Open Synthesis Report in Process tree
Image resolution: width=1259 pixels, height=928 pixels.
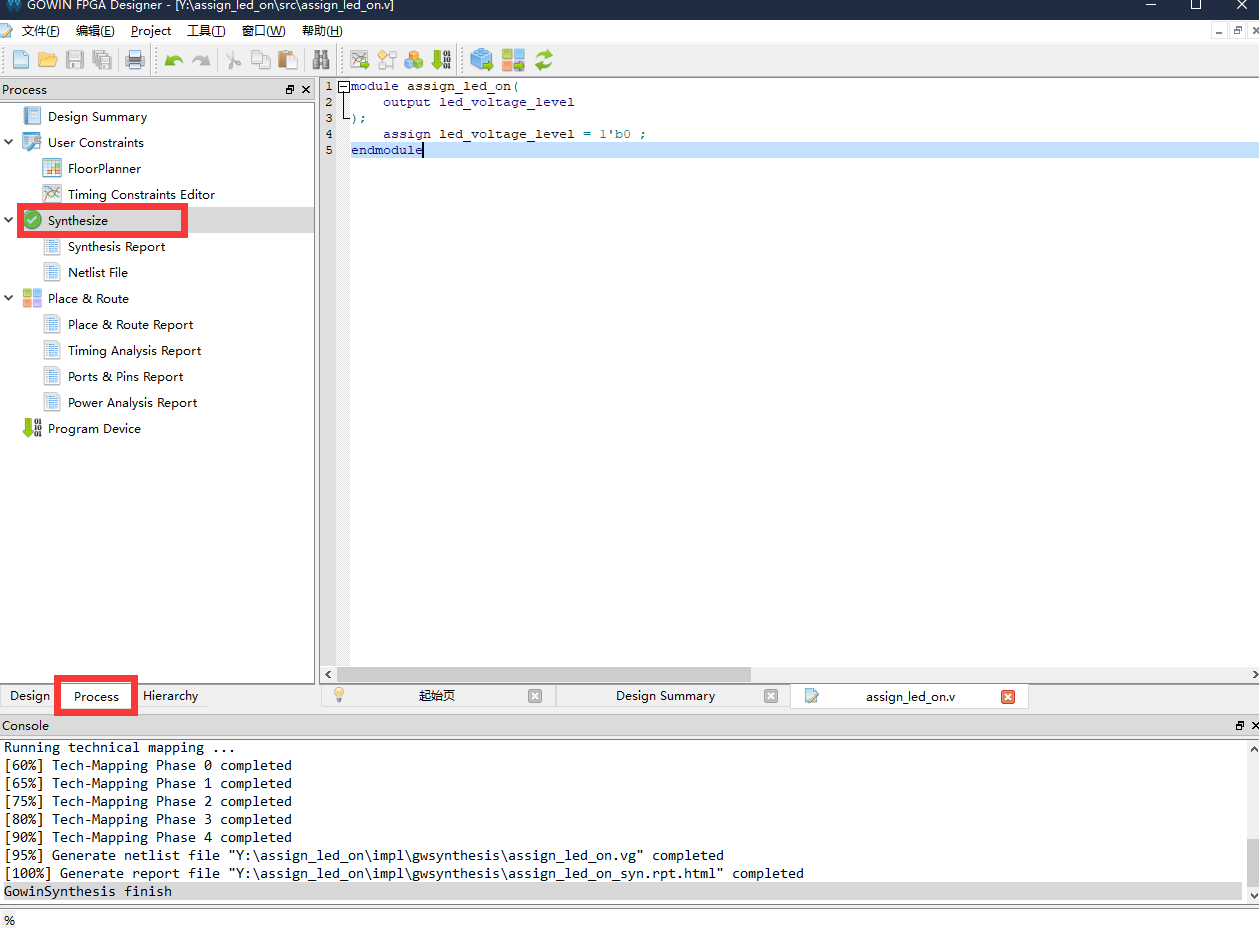coord(116,247)
